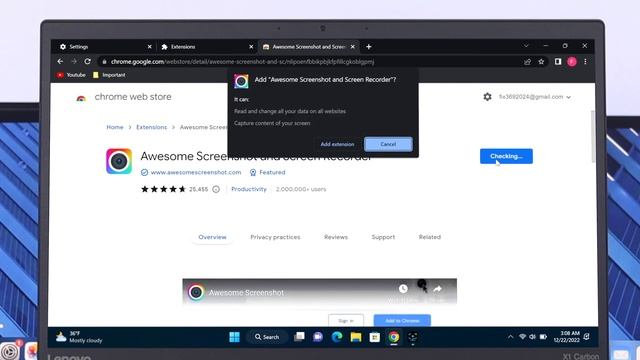Click the rating info icon
Image resolution: width=640 pixels, height=360 pixels.
216,189
